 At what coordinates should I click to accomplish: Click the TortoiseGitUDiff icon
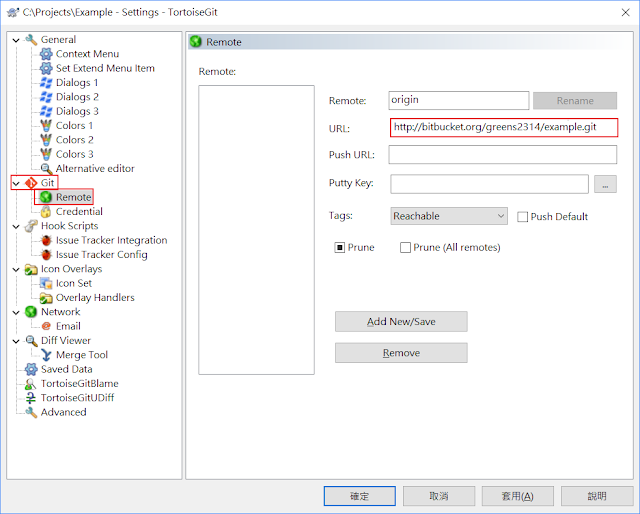[31, 398]
